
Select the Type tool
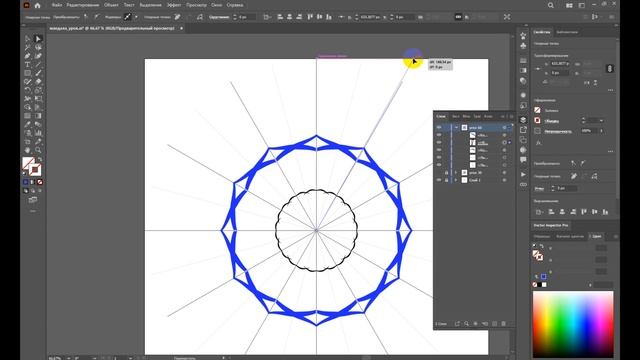pos(27,64)
